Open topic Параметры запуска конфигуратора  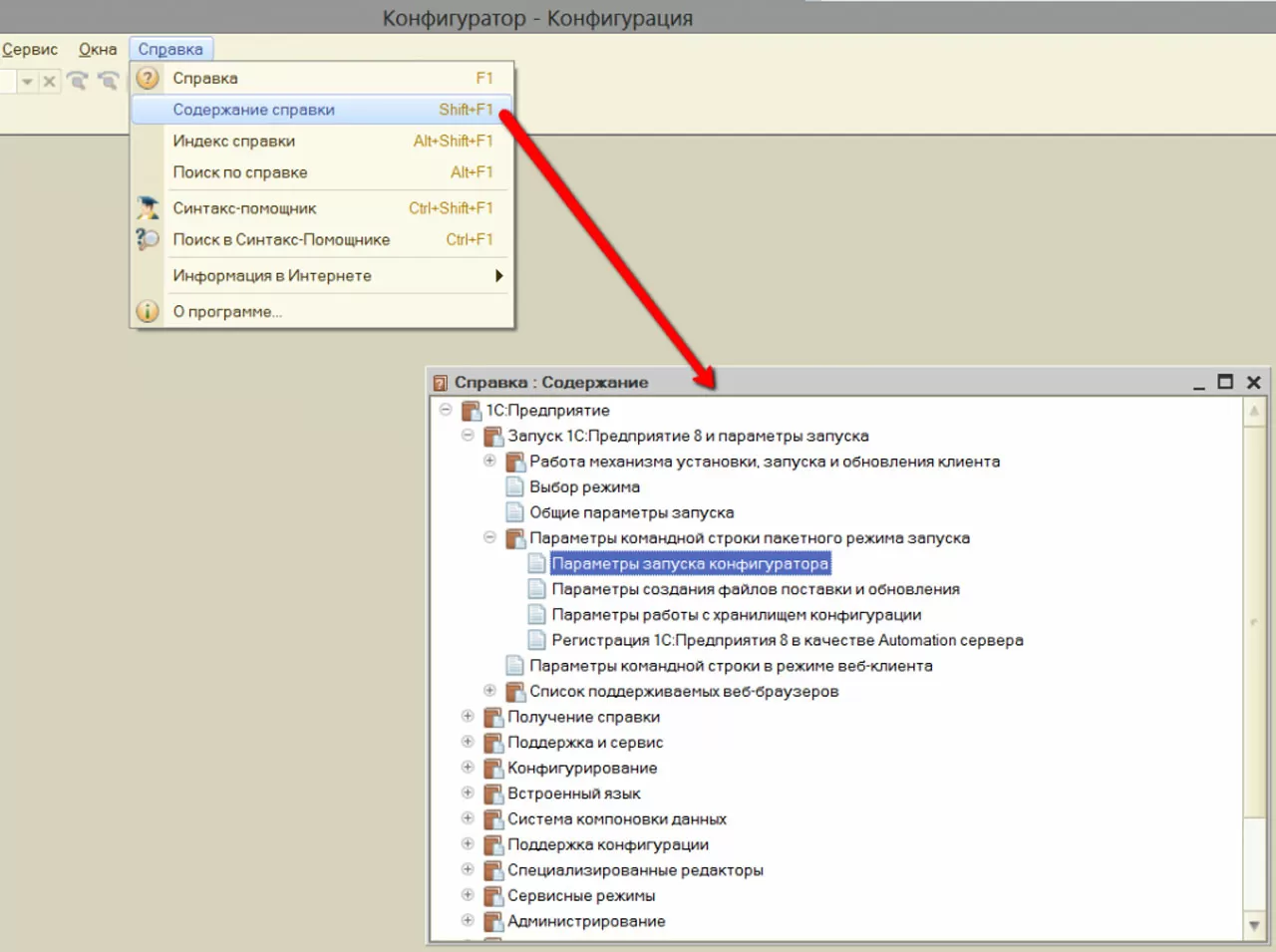click(690, 564)
